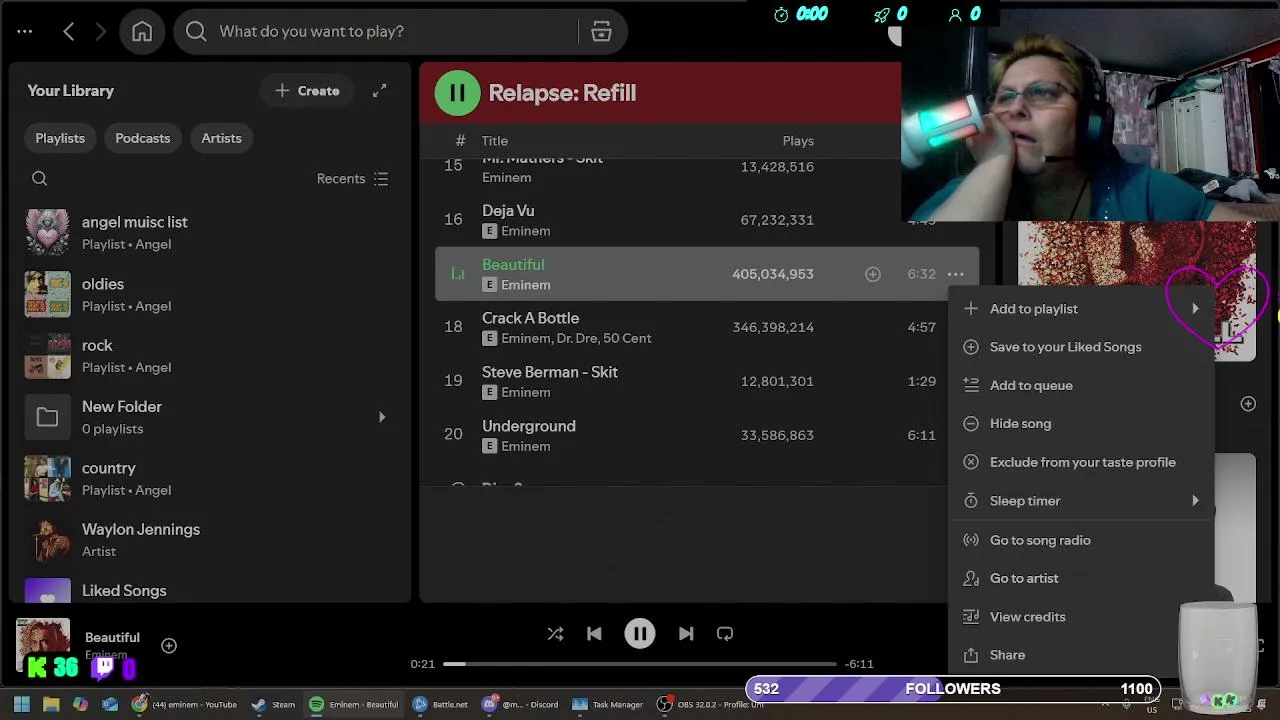
Task: Click the 0:21 elapsed time
Action: [x=423, y=664]
